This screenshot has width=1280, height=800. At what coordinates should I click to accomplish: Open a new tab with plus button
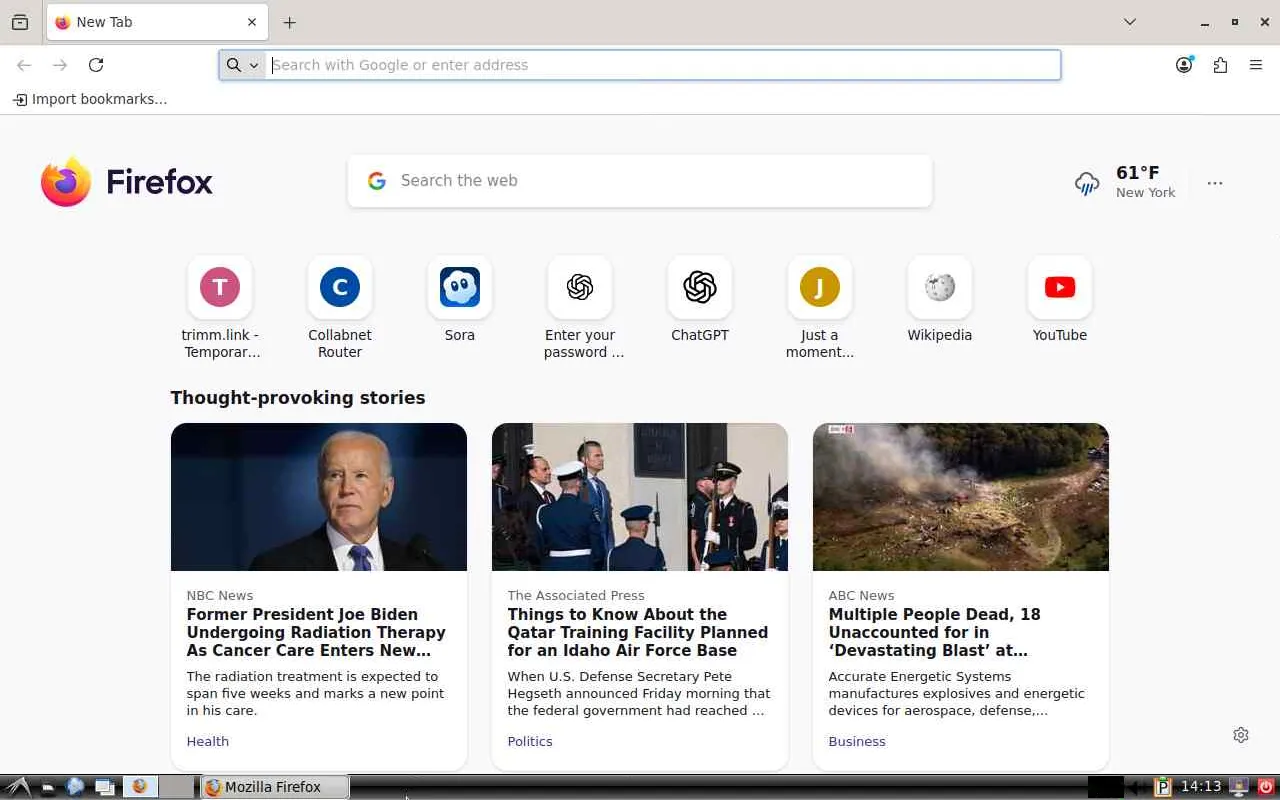pos(289,22)
